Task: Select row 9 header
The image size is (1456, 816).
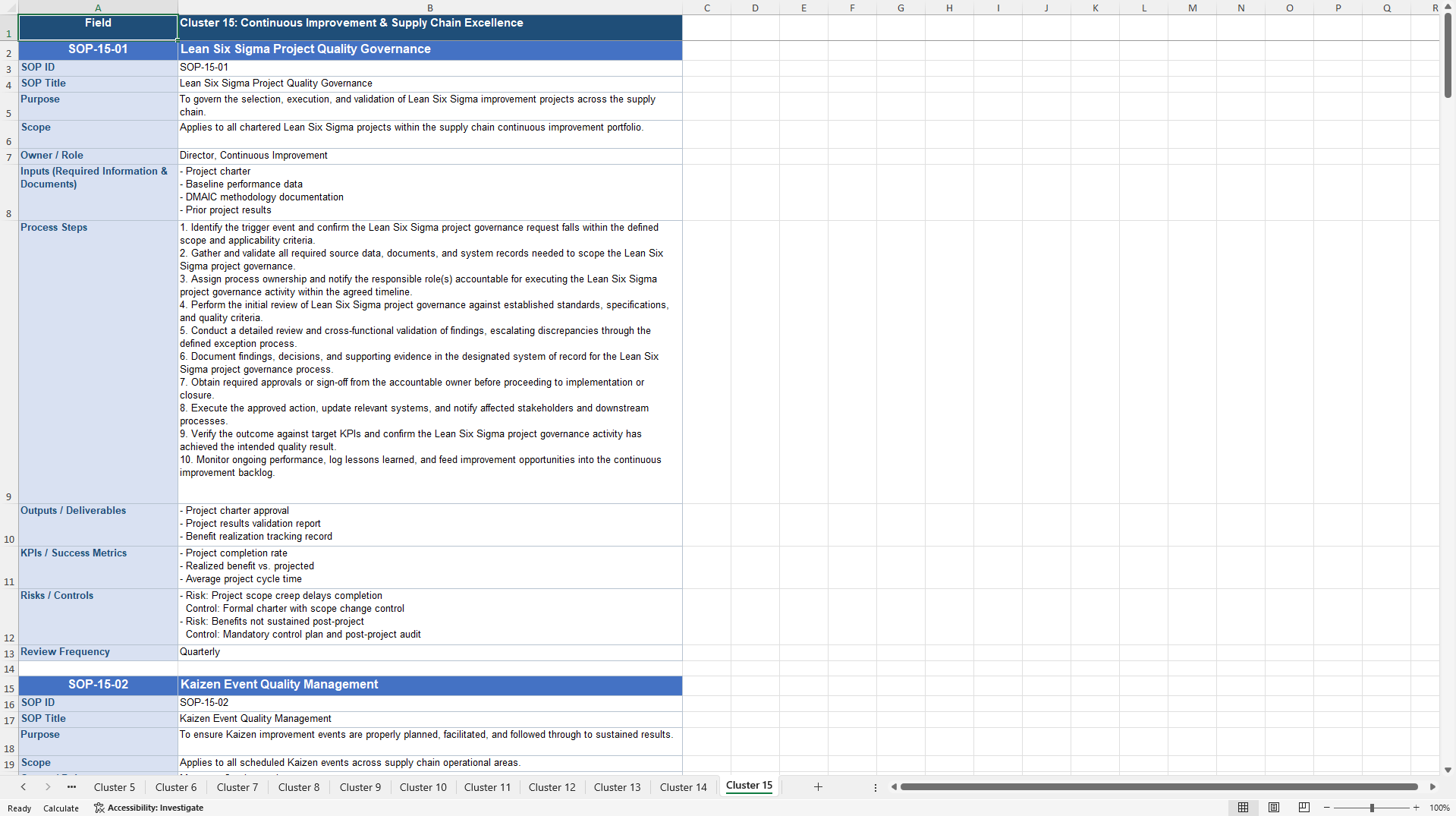Action: 9,362
